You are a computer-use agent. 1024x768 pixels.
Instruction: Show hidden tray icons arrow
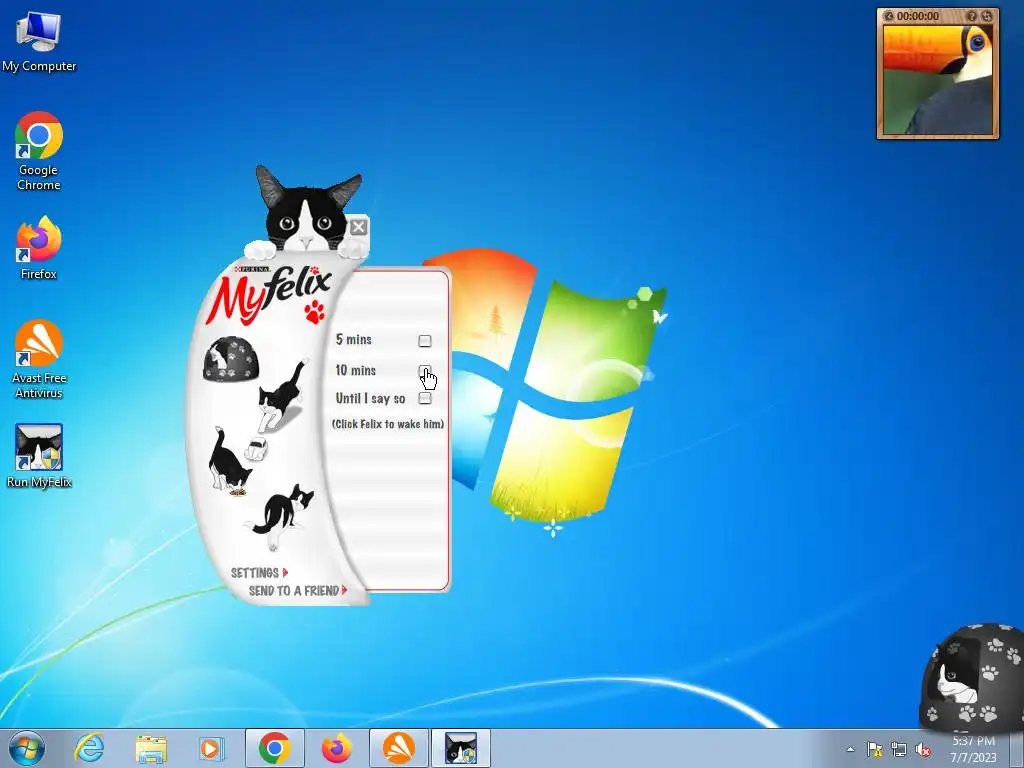pos(850,750)
